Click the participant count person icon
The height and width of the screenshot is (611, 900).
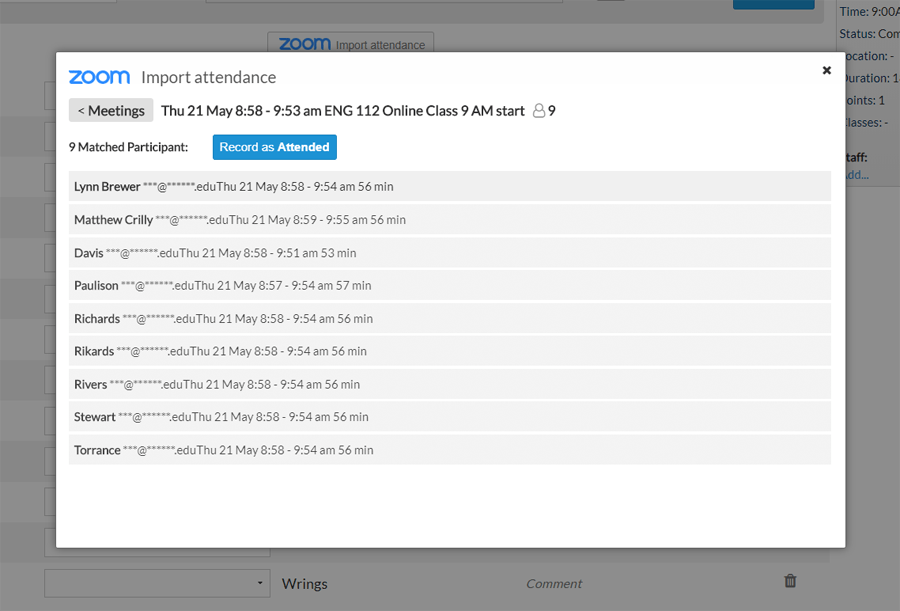tap(538, 110)
